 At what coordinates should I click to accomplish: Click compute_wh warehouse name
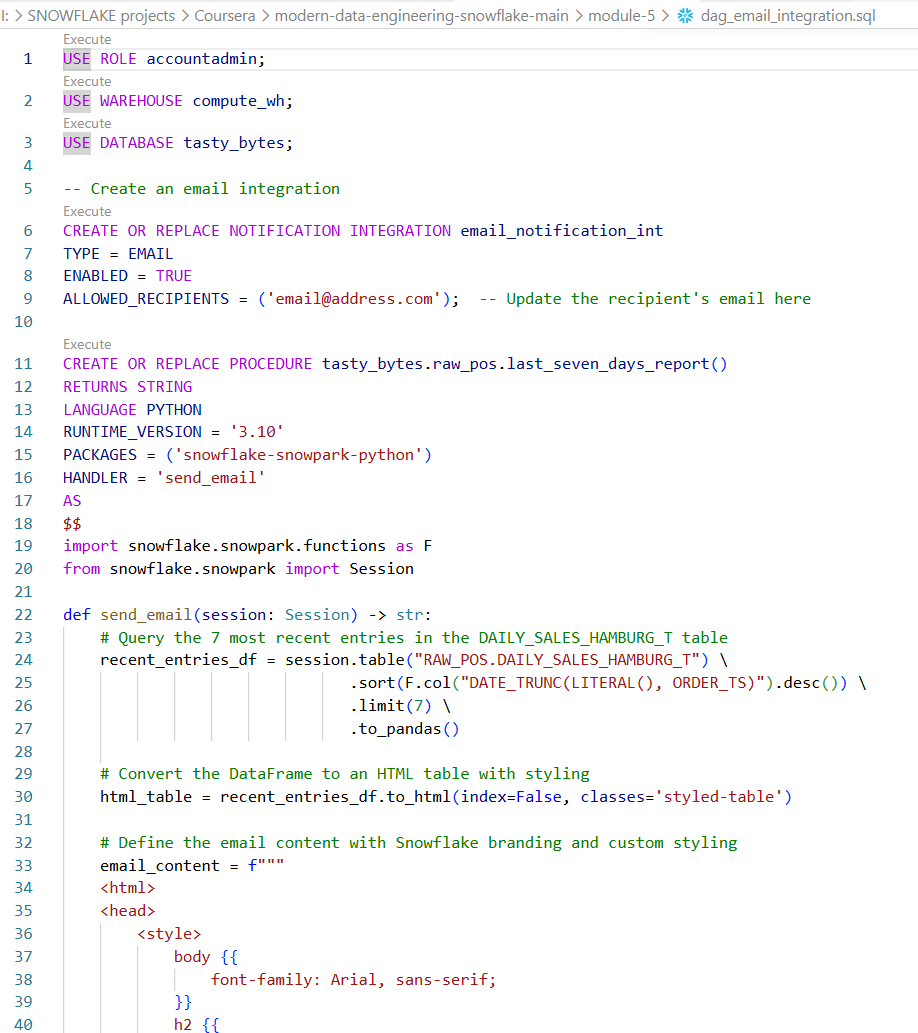coord(239,101)
